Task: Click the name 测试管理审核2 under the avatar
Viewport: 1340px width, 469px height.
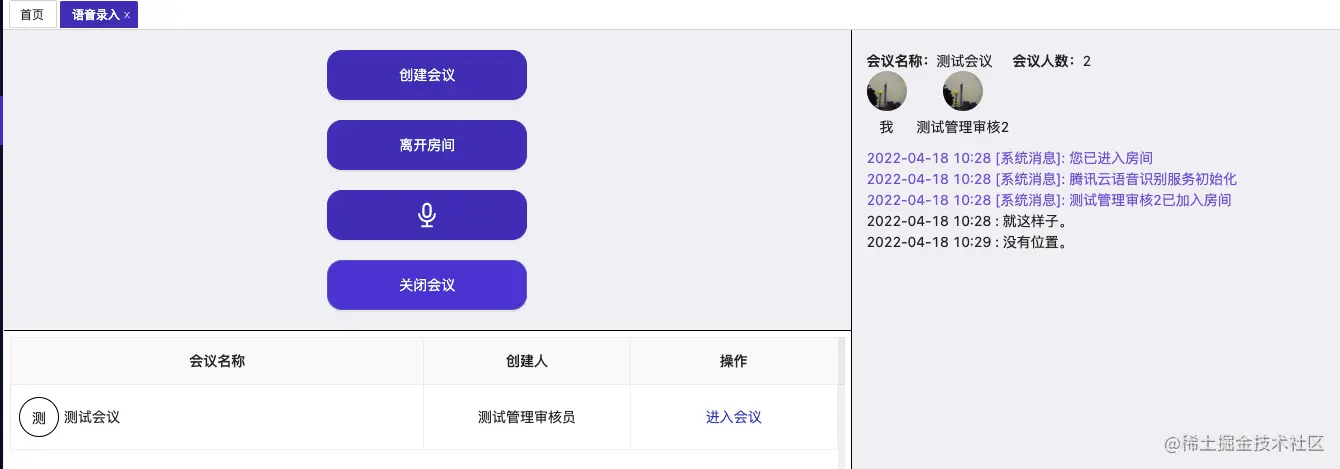Action: [963, 127]
